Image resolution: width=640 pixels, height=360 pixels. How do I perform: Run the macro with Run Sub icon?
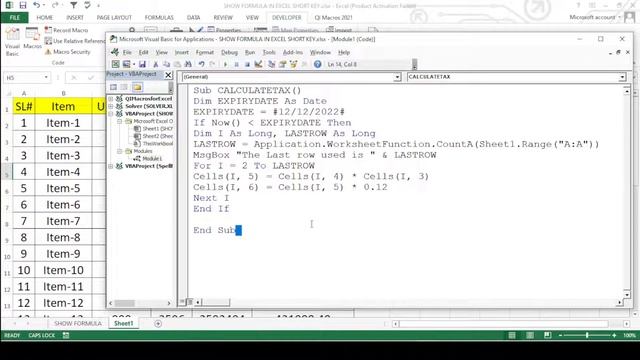[225, 64]
